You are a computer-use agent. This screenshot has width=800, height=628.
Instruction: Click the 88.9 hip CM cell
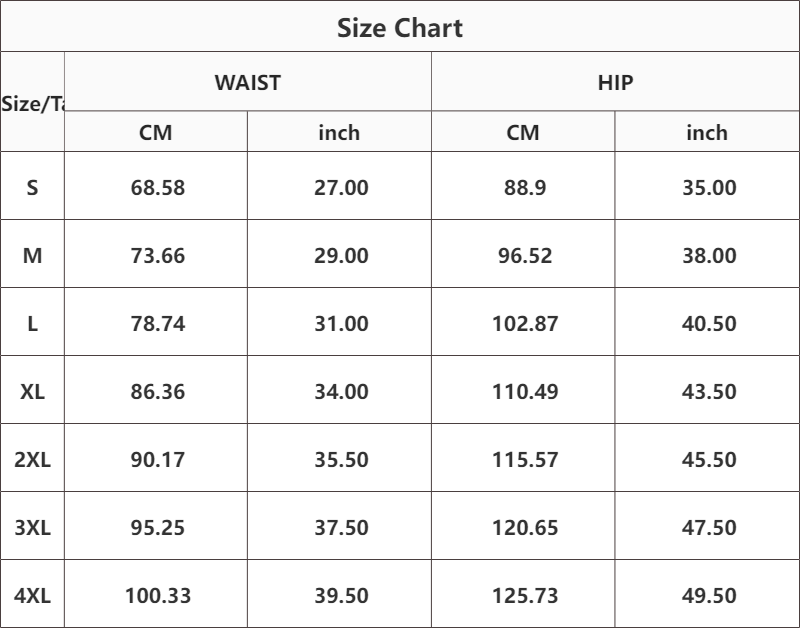tap(523, 186)
